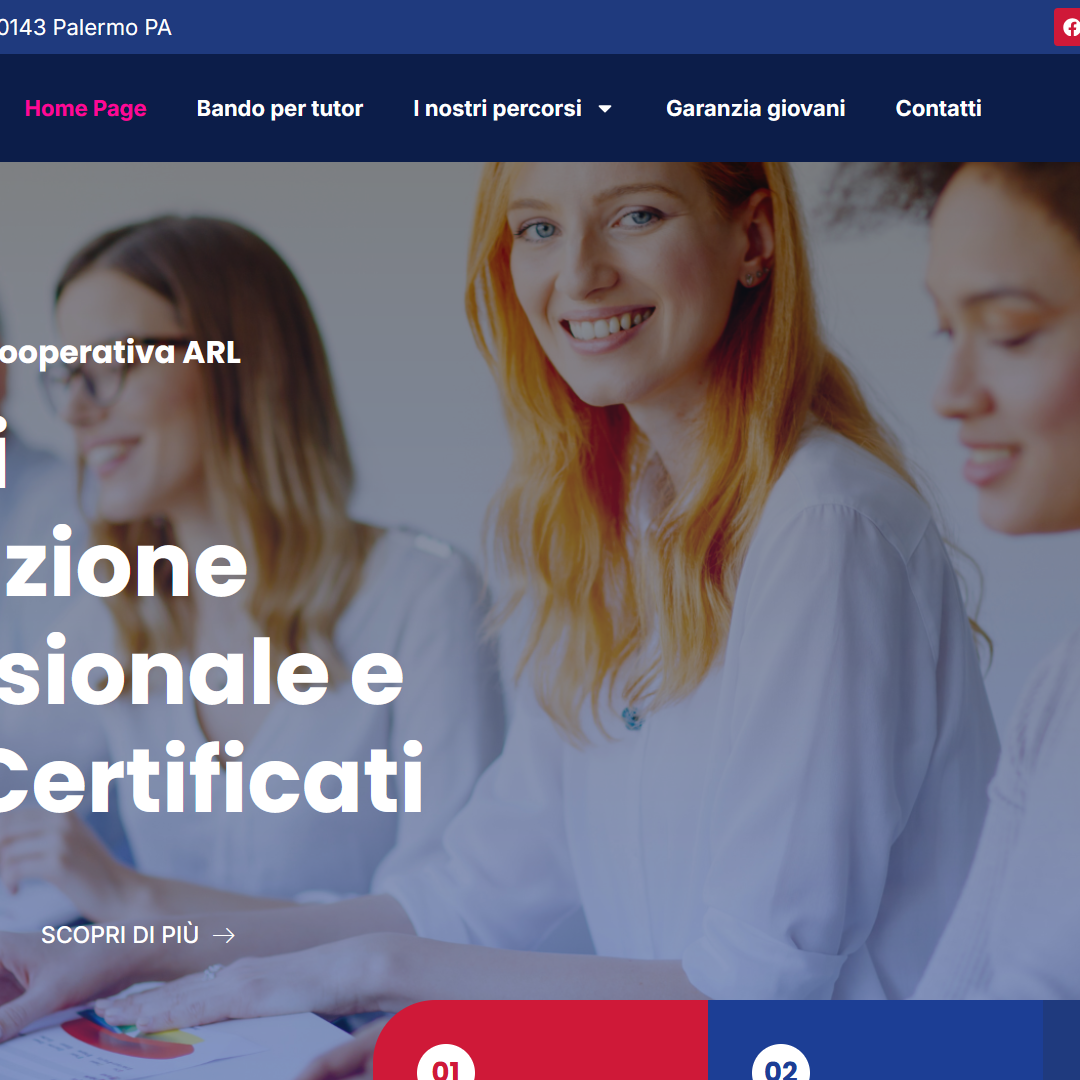
Task: Open I nostri percorsi menu item
Action: click(497, 108)
